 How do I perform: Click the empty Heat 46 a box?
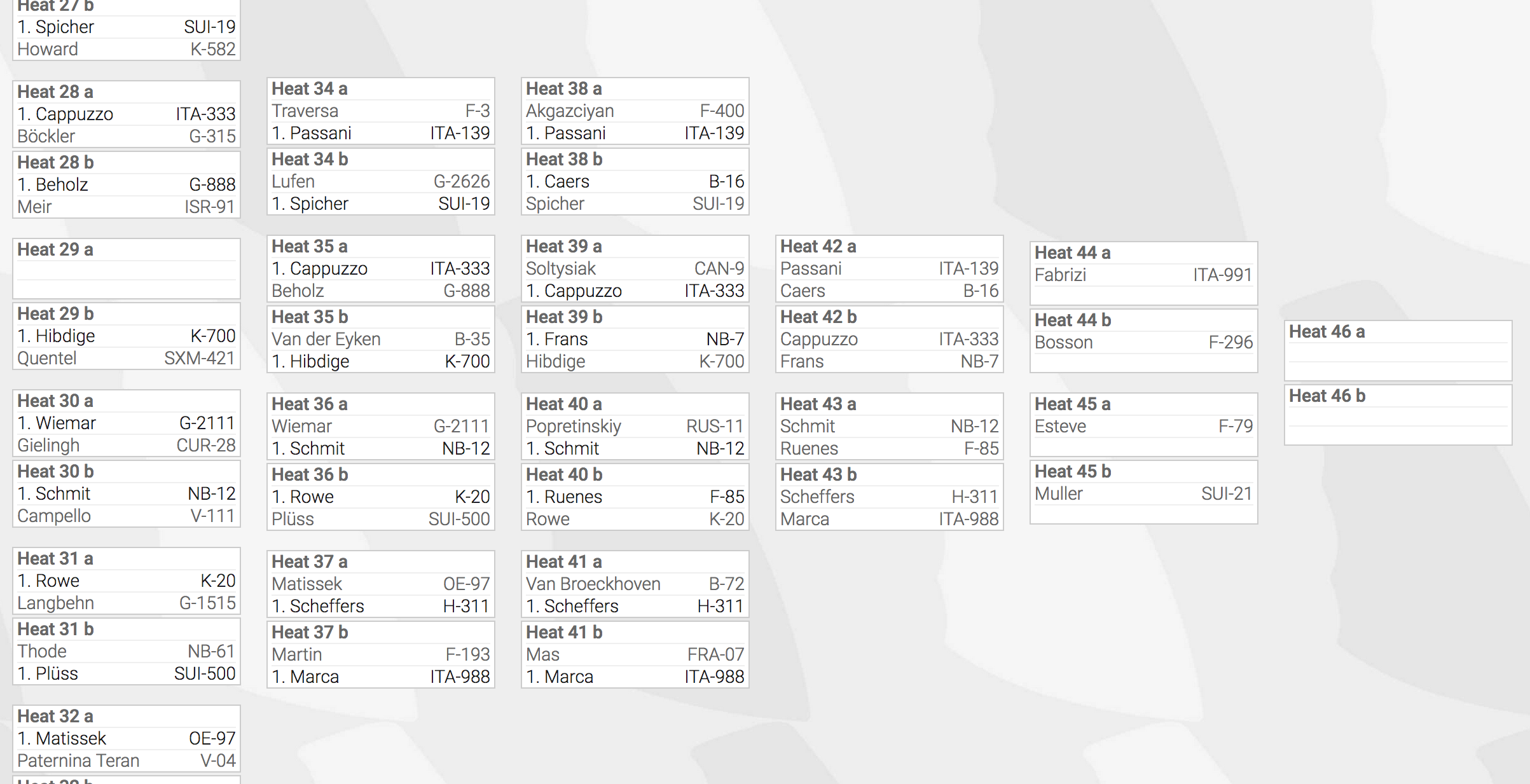1398,350
